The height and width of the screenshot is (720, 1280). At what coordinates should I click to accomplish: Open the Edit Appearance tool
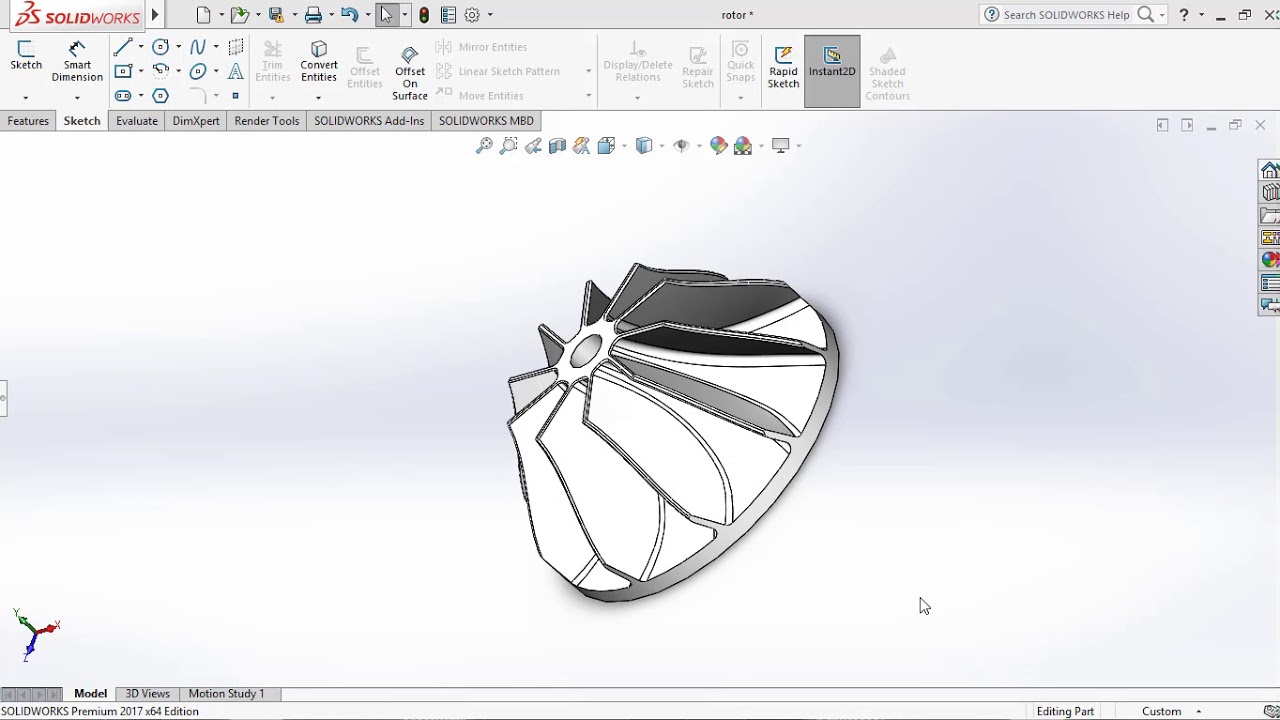point(719,145)
